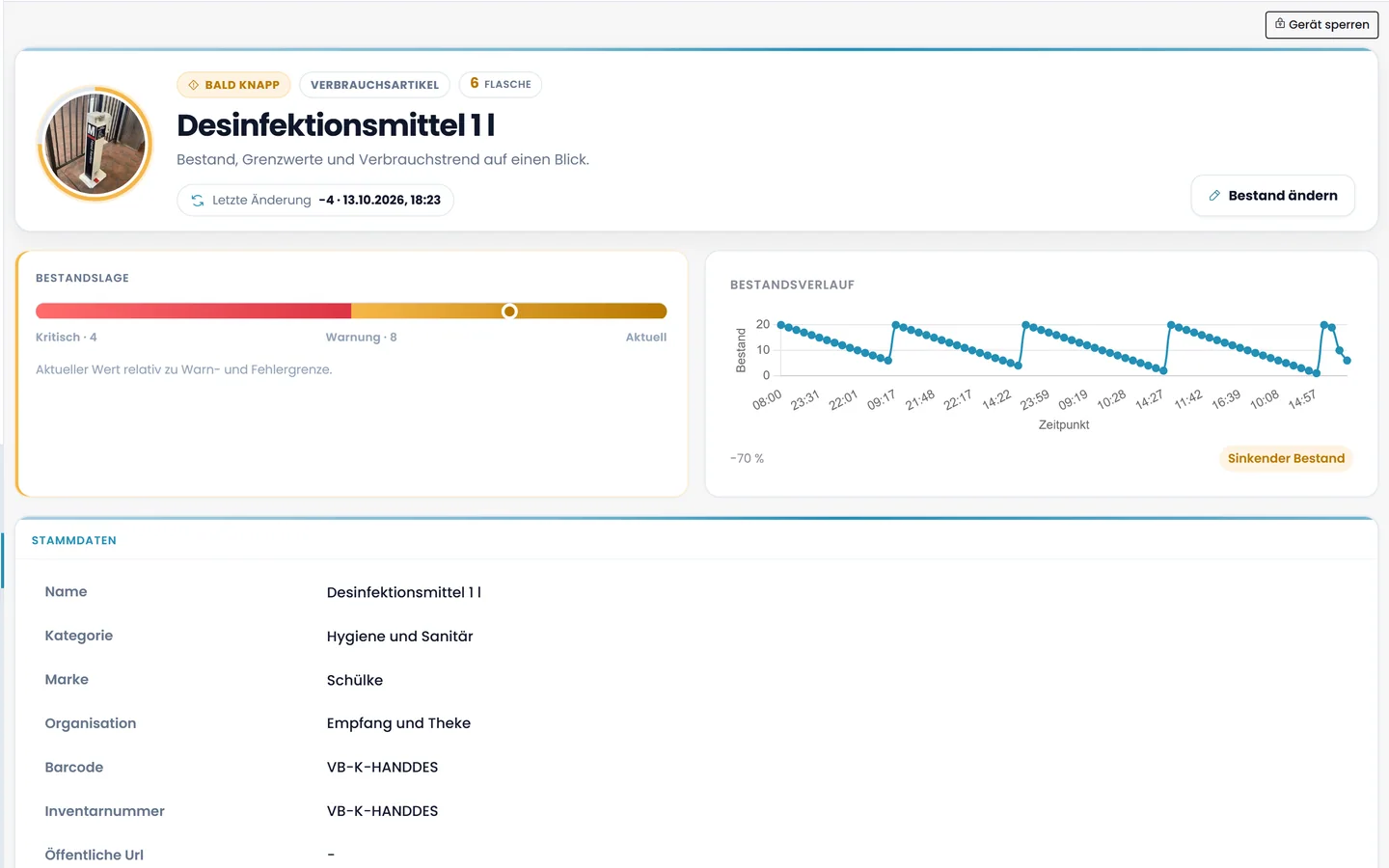Image resolution: width=1389 pixels, height=868 pixels.
Task: Click the Empfang und Theke organisation value
Action: [x=398, y=723]
